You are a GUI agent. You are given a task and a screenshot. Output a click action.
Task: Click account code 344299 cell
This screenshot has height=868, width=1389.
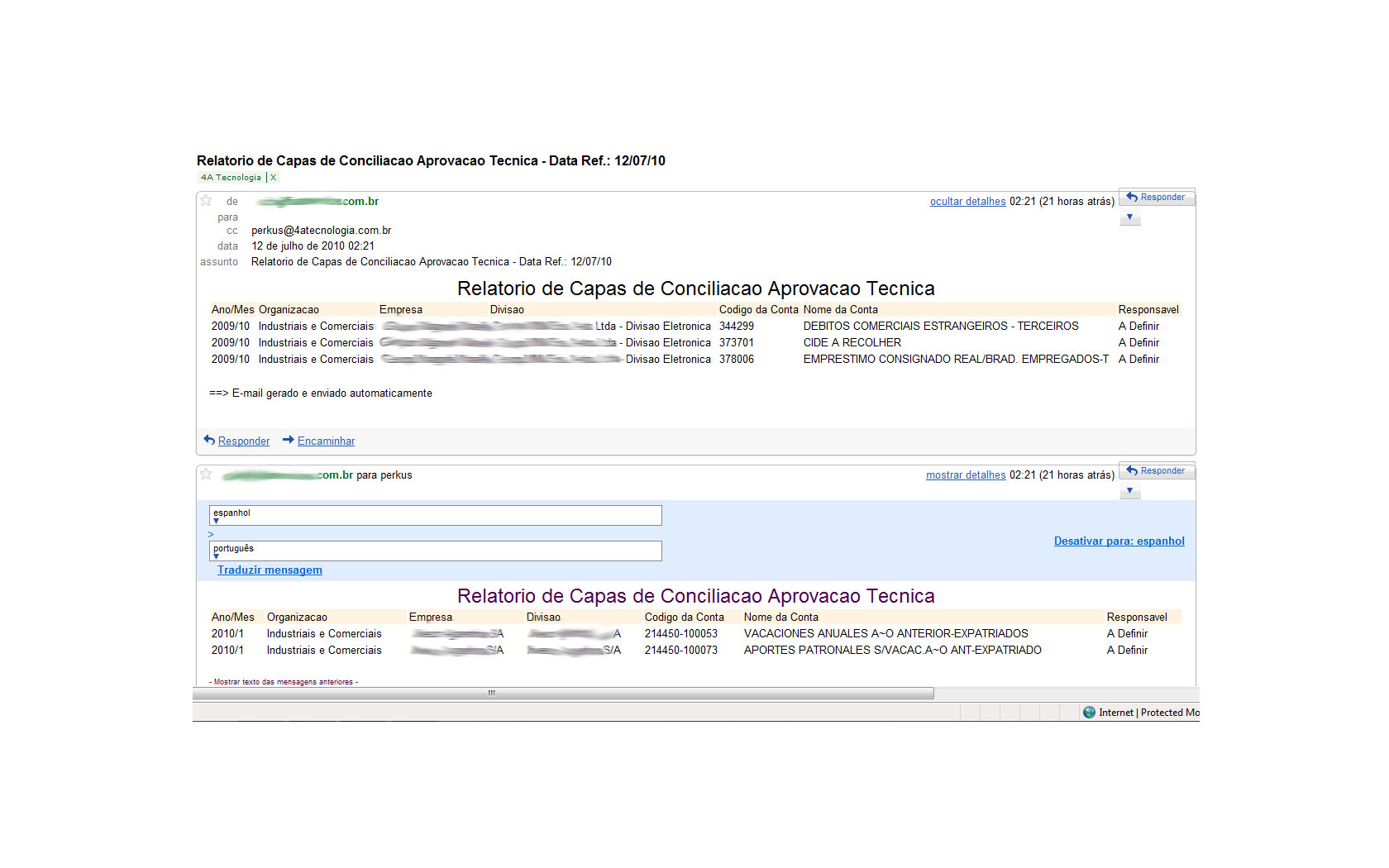click(737, 327)
